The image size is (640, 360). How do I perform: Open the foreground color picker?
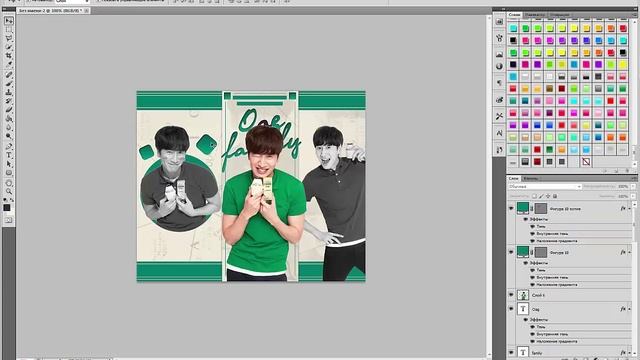pos(7,208)
